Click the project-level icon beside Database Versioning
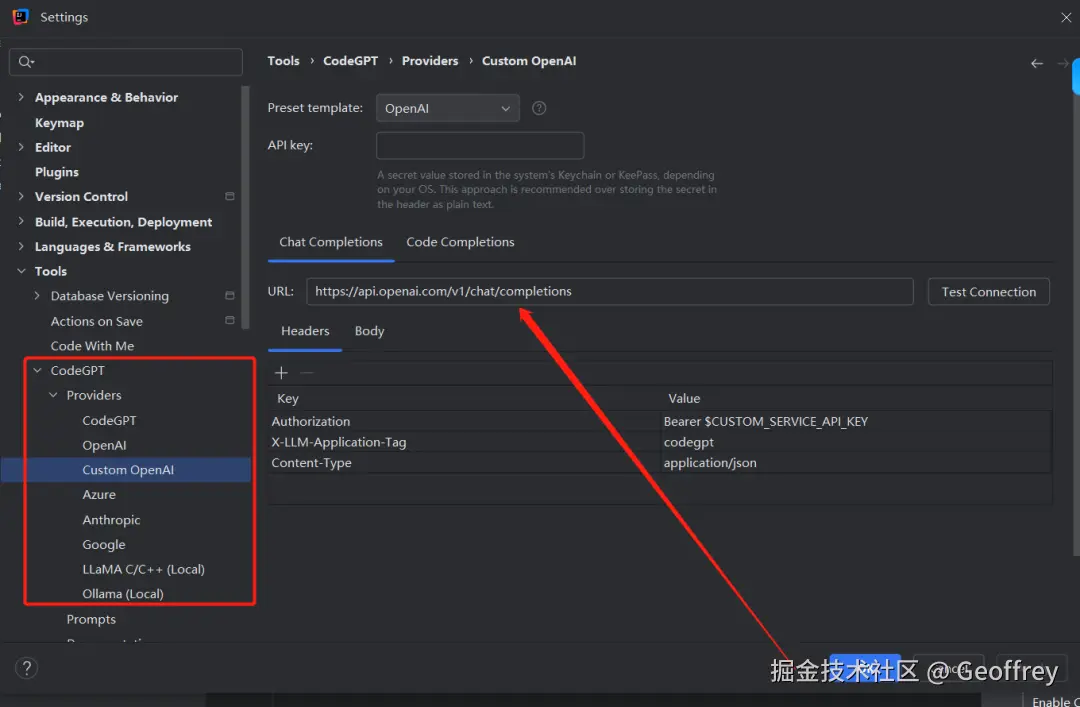Screen dimensions: 1080x707 pyautogui.click(x=230, y=296)
